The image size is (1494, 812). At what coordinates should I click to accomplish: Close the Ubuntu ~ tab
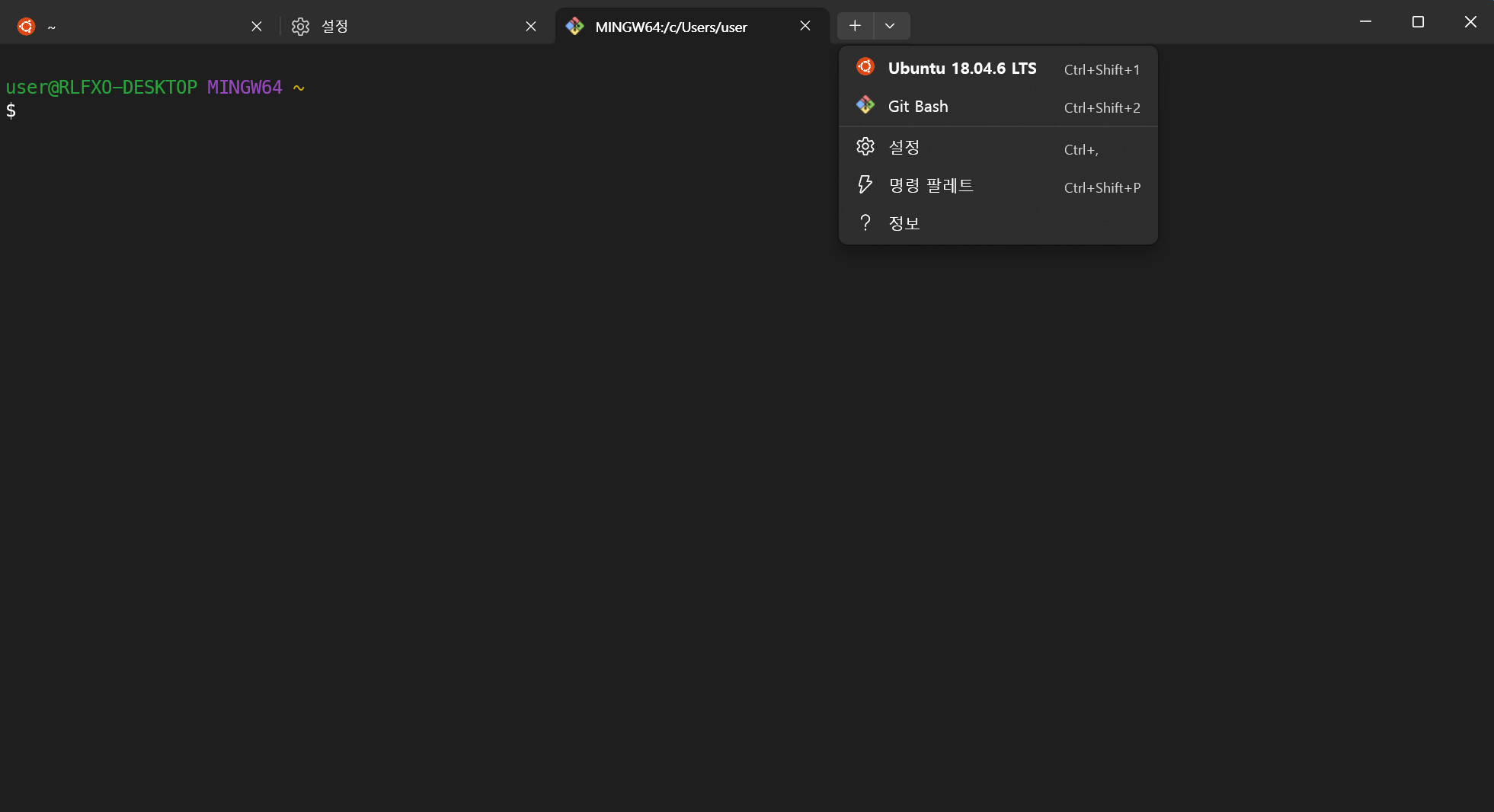[x=257, y=27]
